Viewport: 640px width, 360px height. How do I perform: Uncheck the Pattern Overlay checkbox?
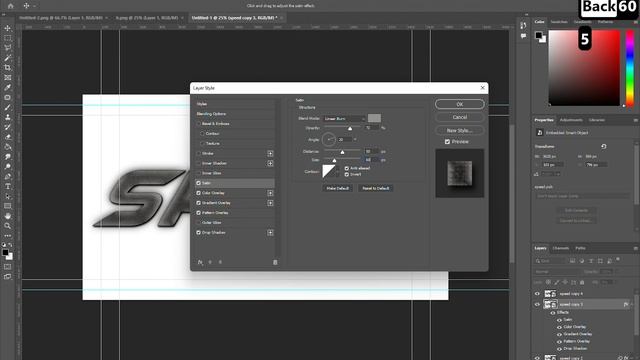[x=199, y=213]
